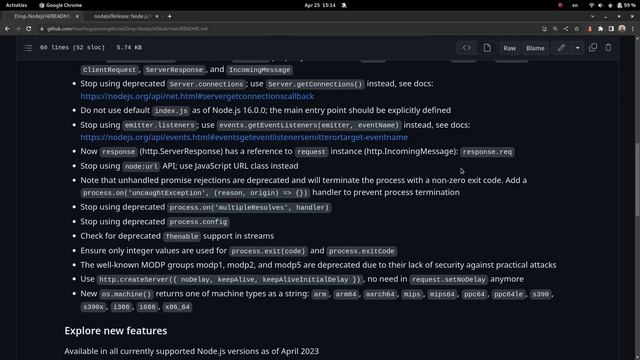Focus the github.com address bar
Image resolution: width=640 pixels, height=360 pixels.
click(286, 29)
